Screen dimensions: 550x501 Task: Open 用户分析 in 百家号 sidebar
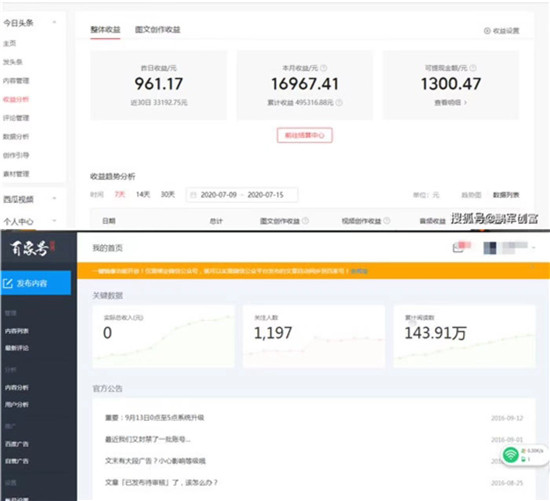click(x=17, y=405)
